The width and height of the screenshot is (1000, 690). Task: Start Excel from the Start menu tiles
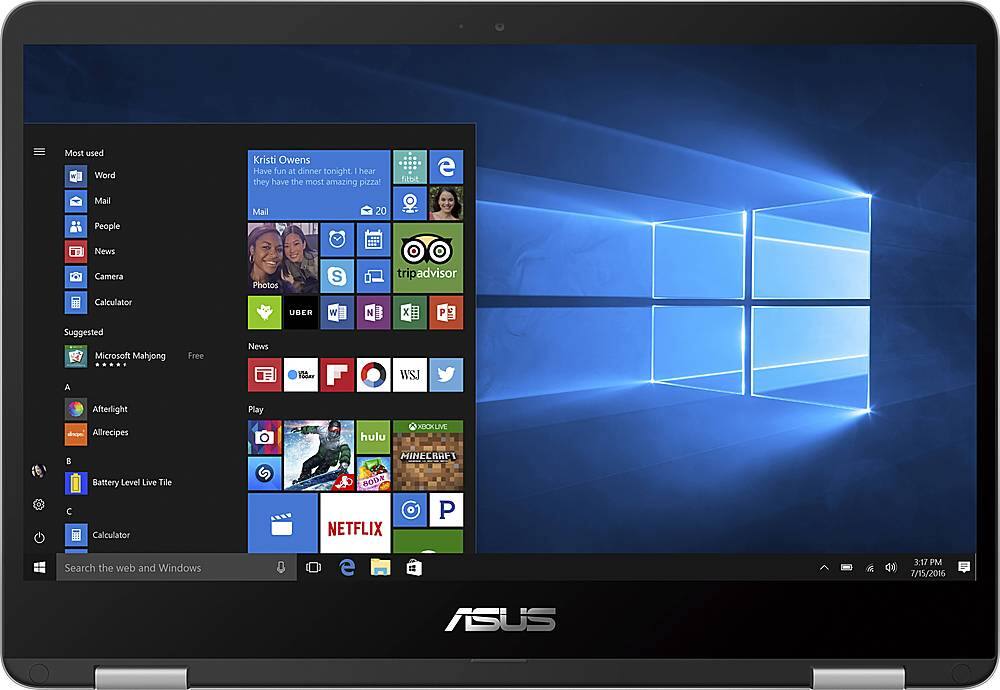(x=409, y=312)
